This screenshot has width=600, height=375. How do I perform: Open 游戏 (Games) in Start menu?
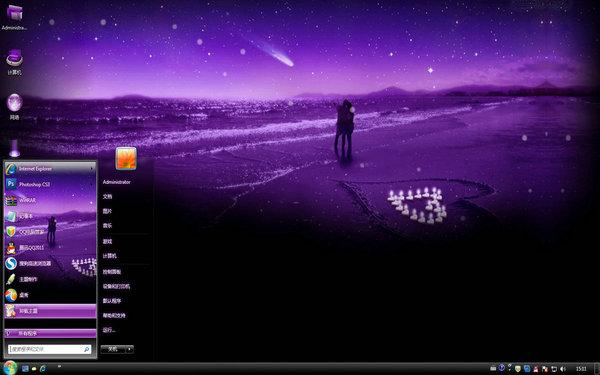108,241
